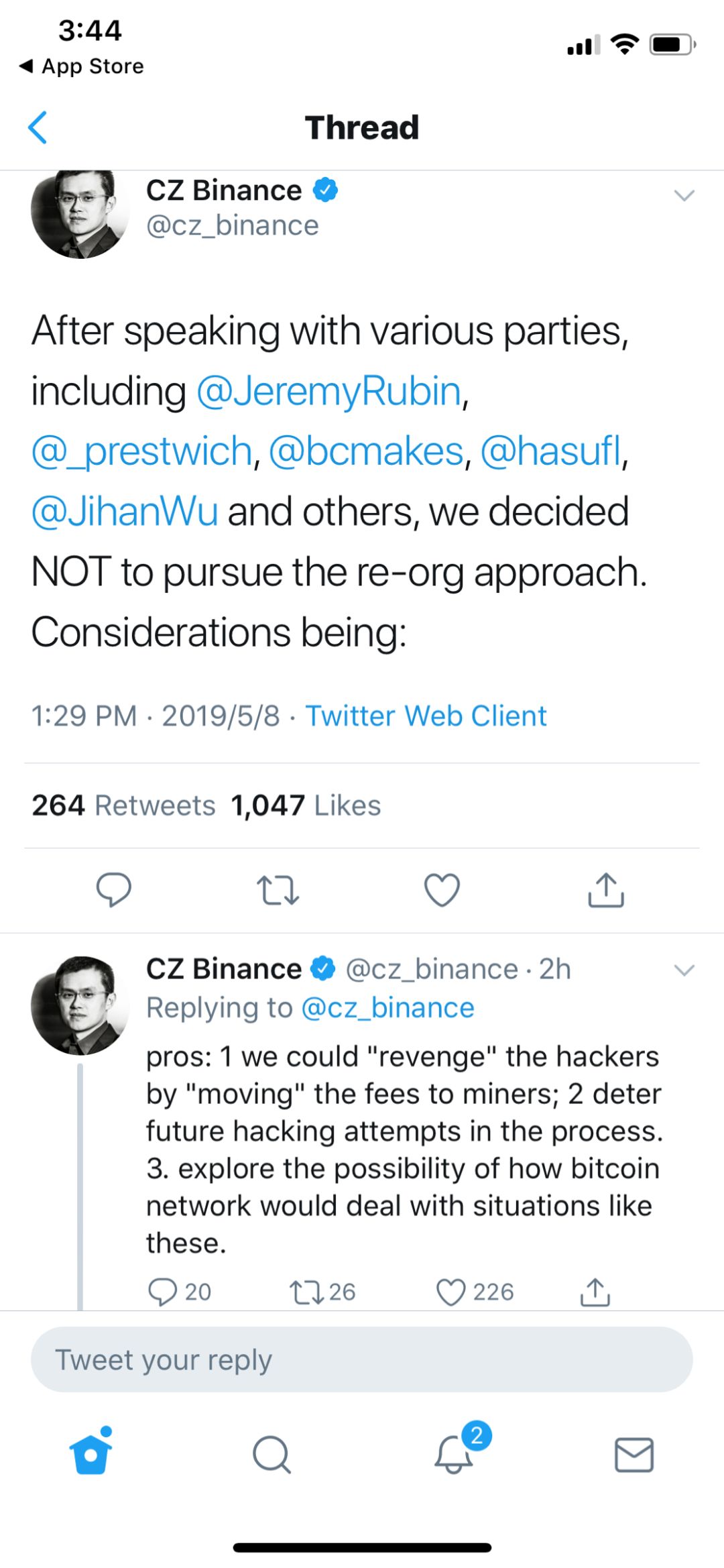Retweet the main CZ Binance tweet
This screenshot has height=1568, width=724.
278,890
